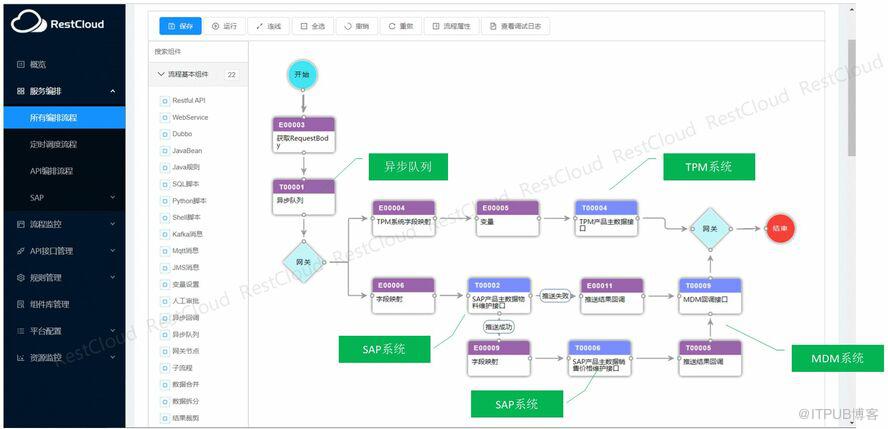Image resolution: width=888 pixels, height=429 pixels.
Task: Select node T00006 SAP销售价格维护接口
Action: tap(600, 358)
